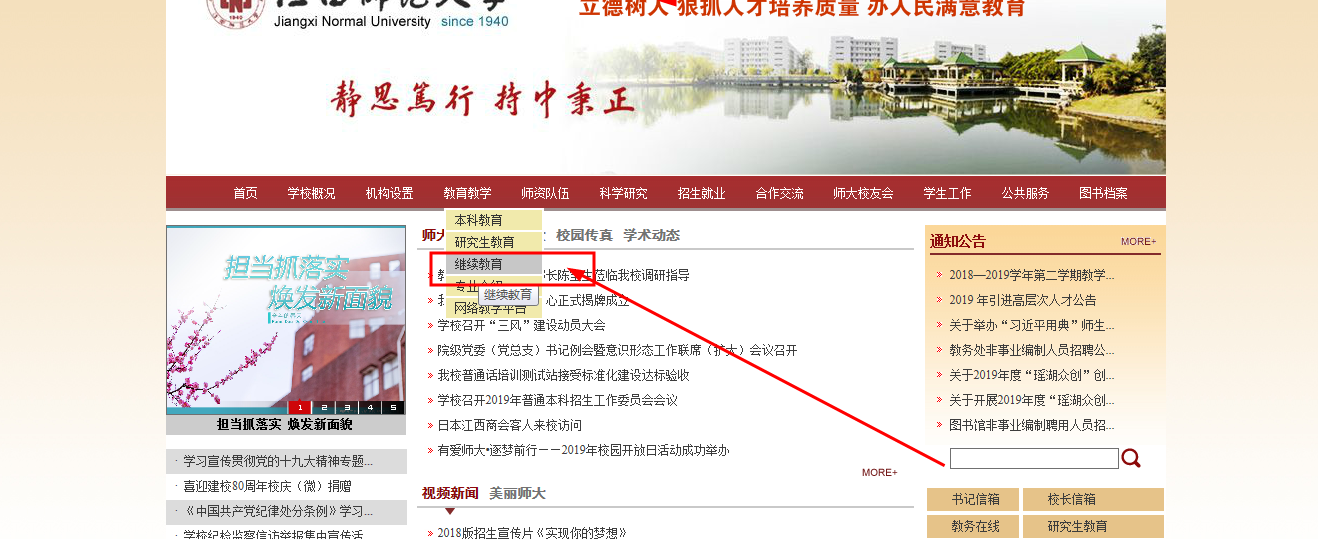Open the 师资队伍 nav menu
The height and width of the screenshot is (539, 1318).
[x=546, y=193]
